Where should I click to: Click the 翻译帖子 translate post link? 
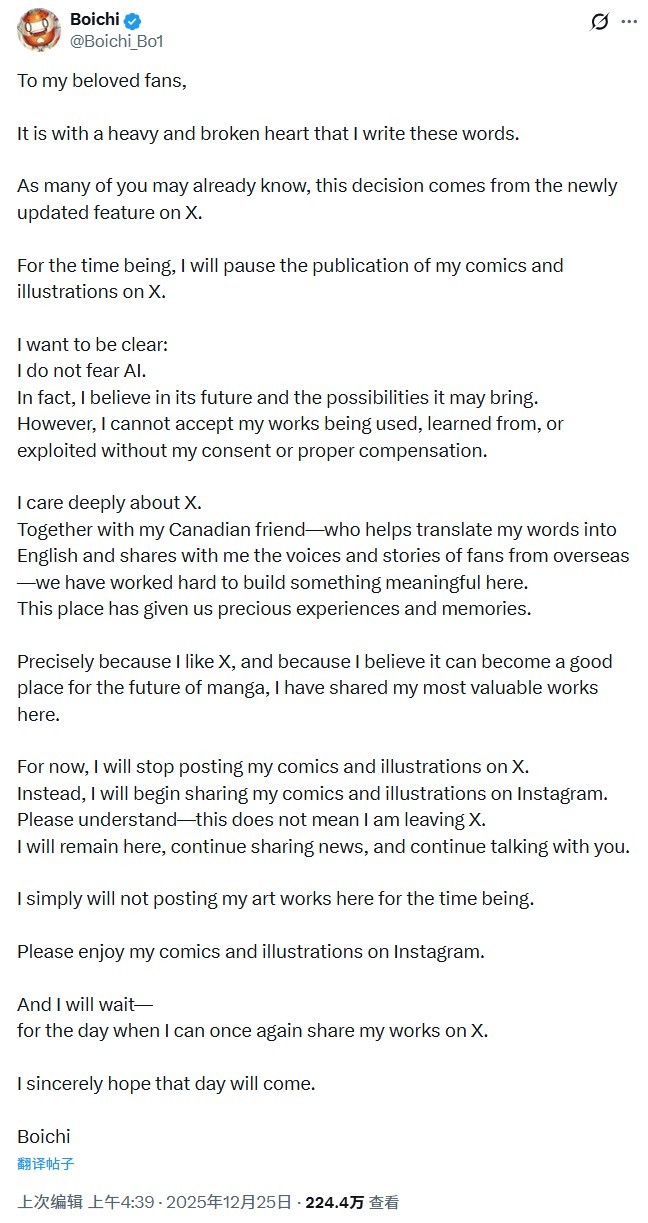46,1164
